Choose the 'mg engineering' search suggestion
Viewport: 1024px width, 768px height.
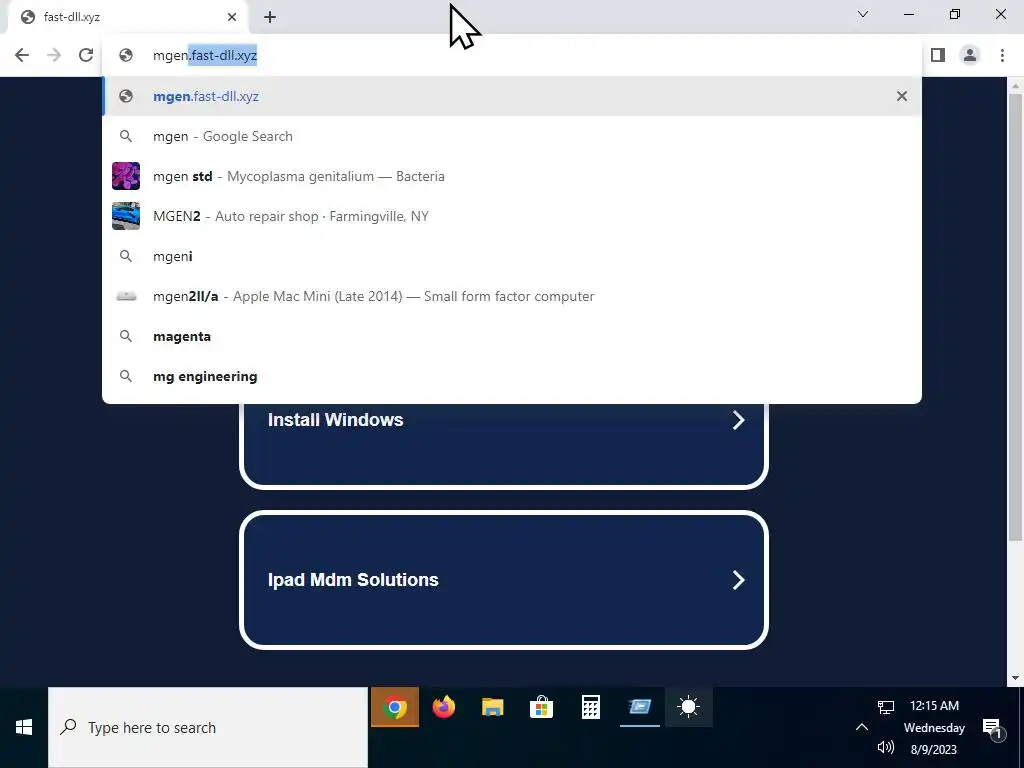[x=511, y=376]
